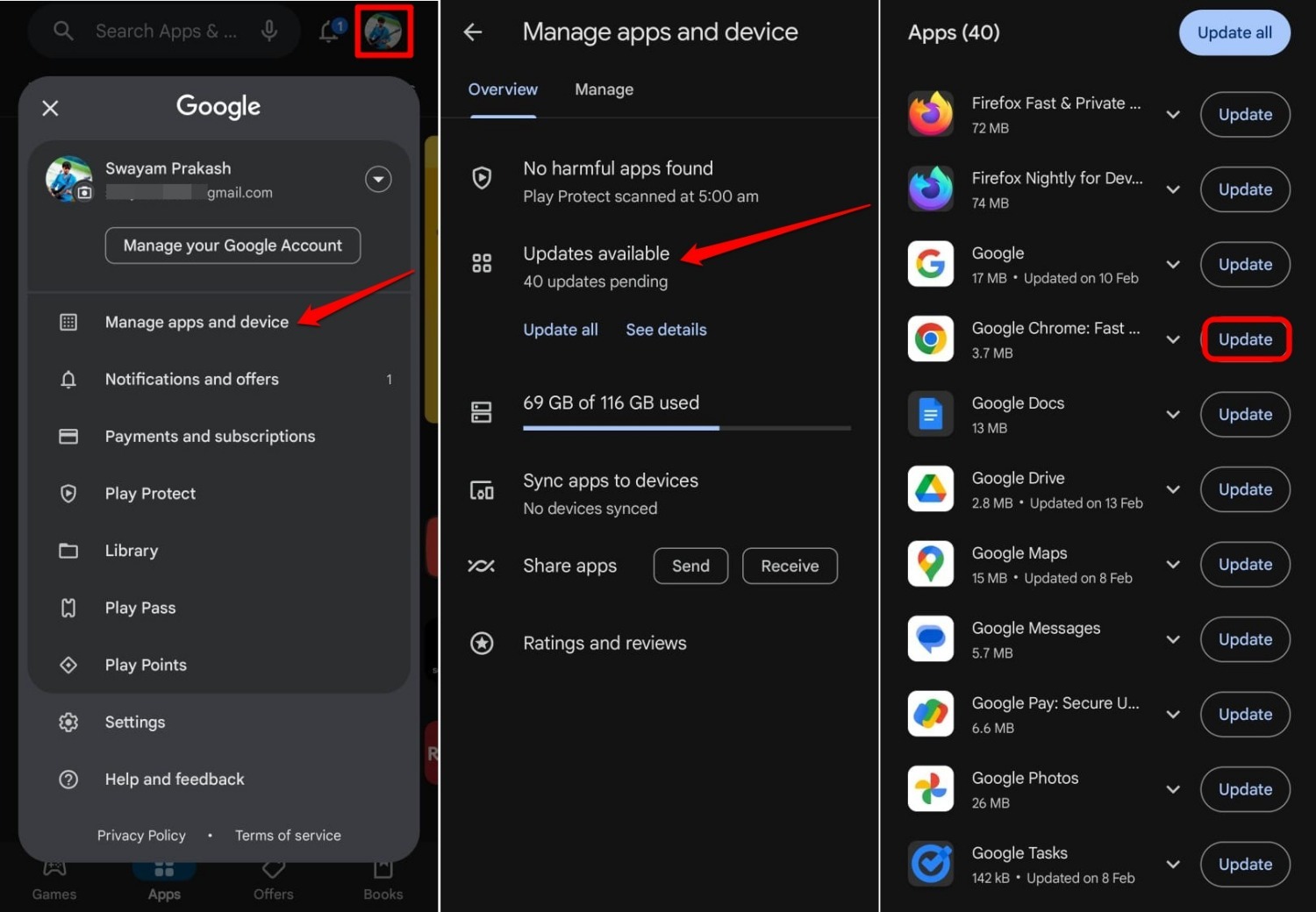This screenshot has height=912, width=1316.
Task: Tap the profile avatar in the search bar
Action: (383, 32)
